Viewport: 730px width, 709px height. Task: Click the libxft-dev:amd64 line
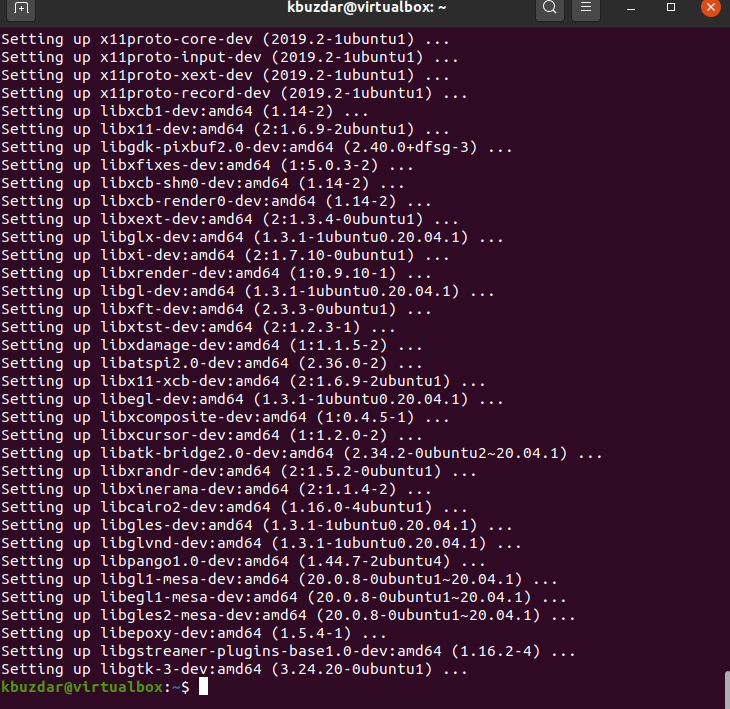tap(216, 309)
